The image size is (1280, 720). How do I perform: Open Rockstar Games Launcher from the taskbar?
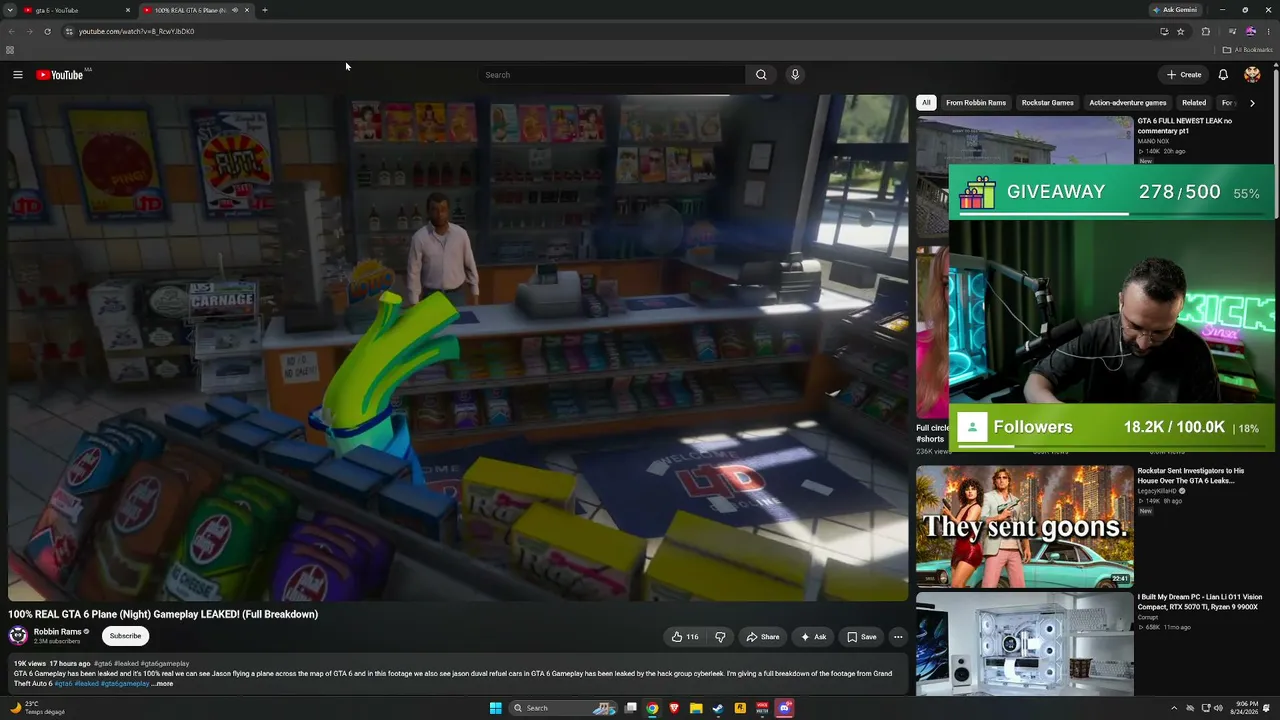click(740, 708)
